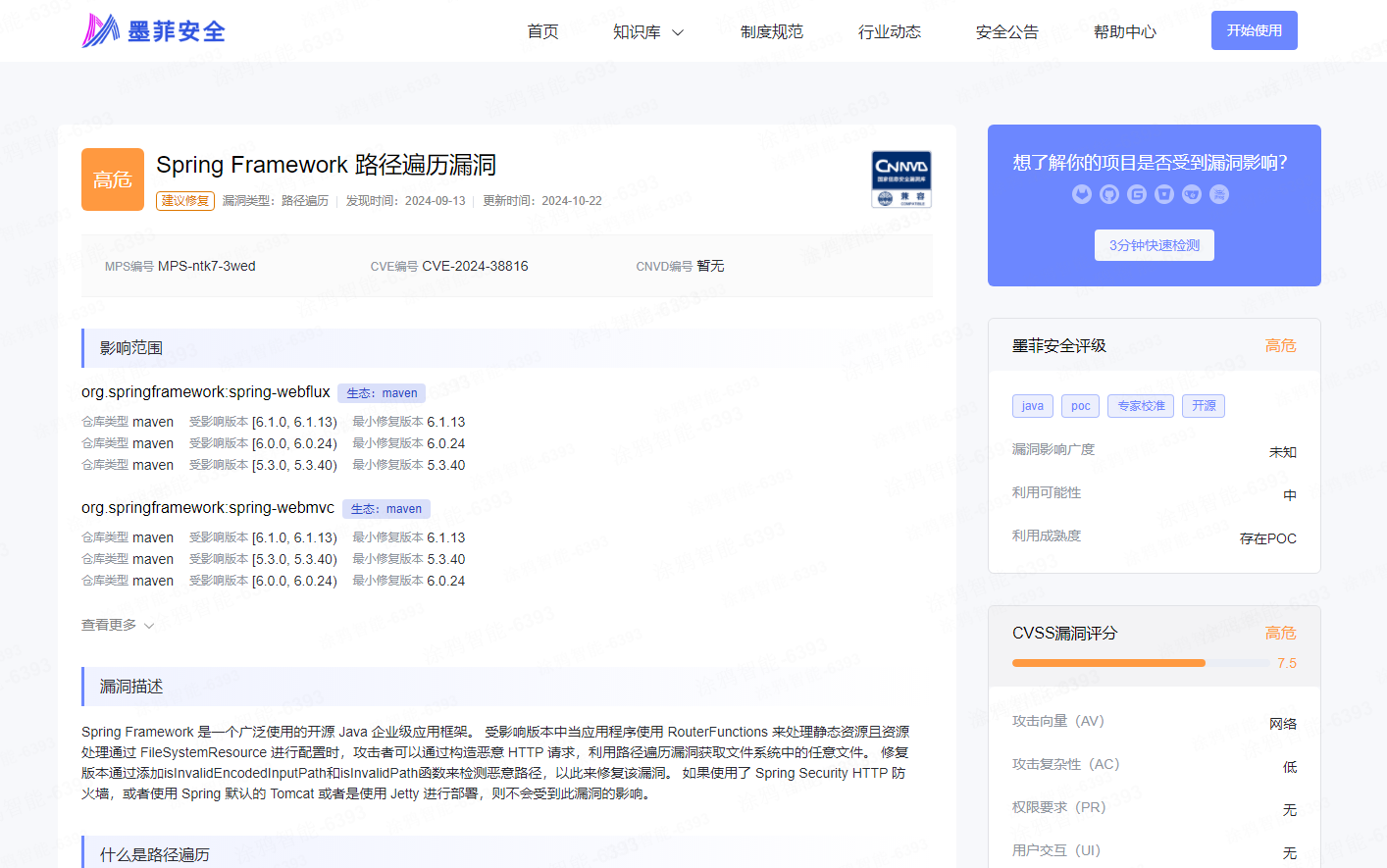
Task: Select the CVE-2024-38816 identifier text
Action: [x=475, y=265]
